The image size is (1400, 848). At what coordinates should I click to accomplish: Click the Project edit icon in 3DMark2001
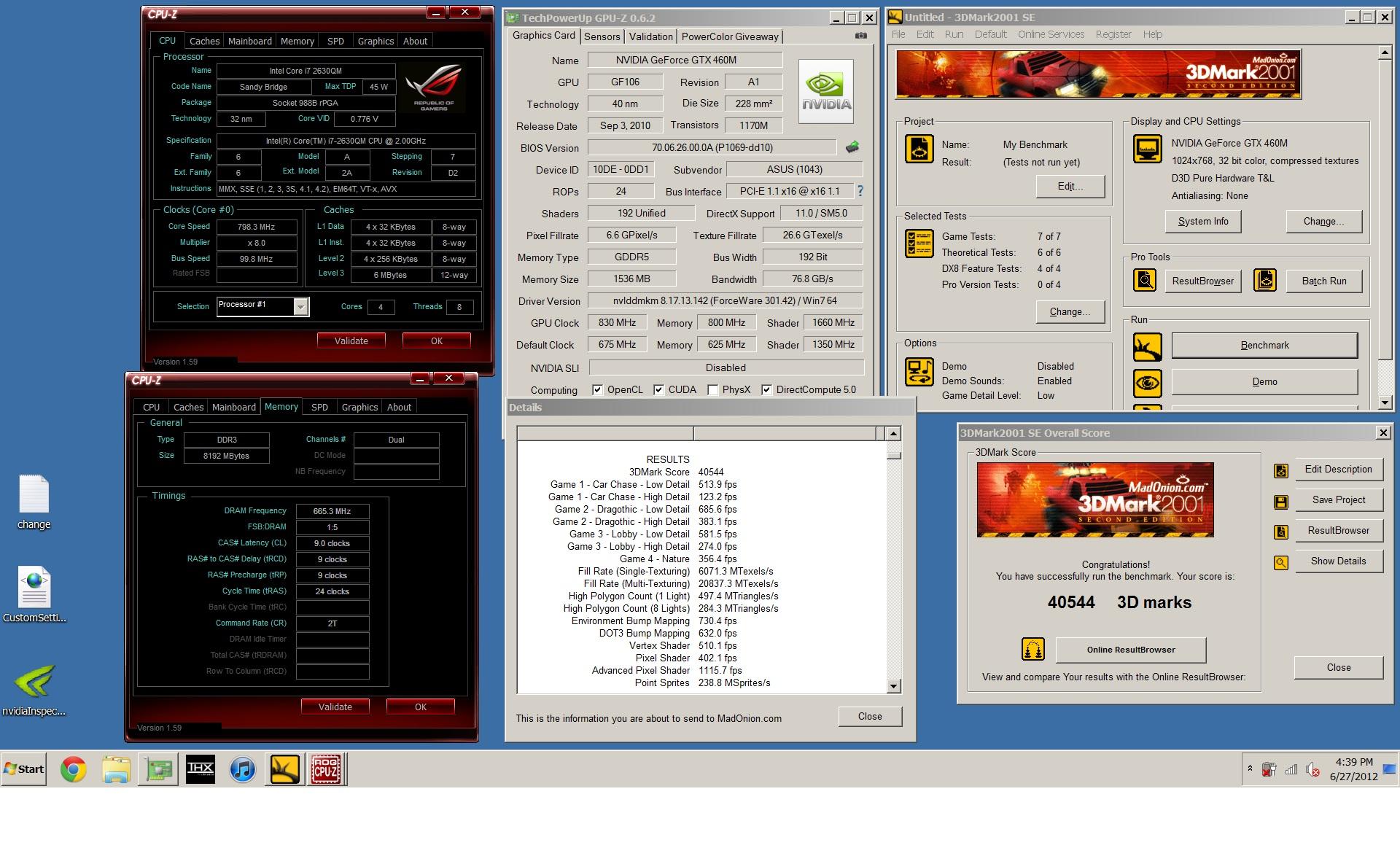click(x=919, y=149)
